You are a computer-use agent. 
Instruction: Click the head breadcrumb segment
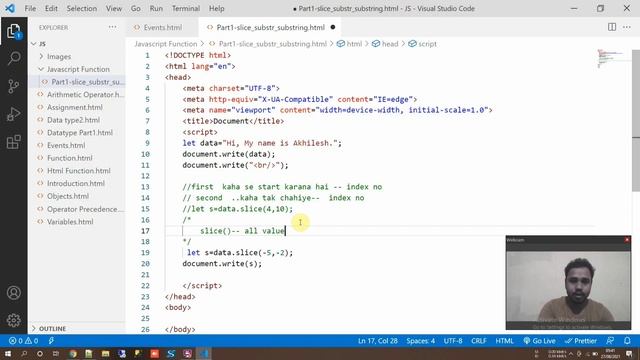(x=385, y=44)
